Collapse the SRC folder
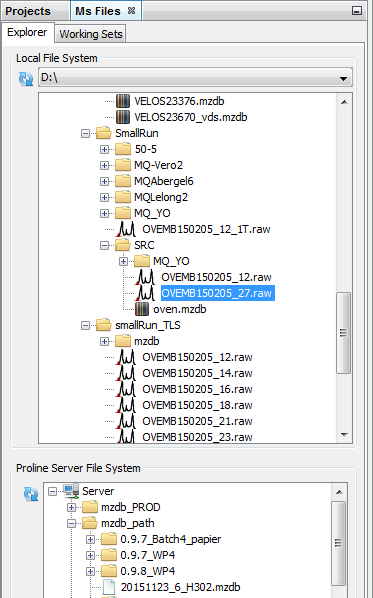Viewport: 373px width, 598px height. 104,246
